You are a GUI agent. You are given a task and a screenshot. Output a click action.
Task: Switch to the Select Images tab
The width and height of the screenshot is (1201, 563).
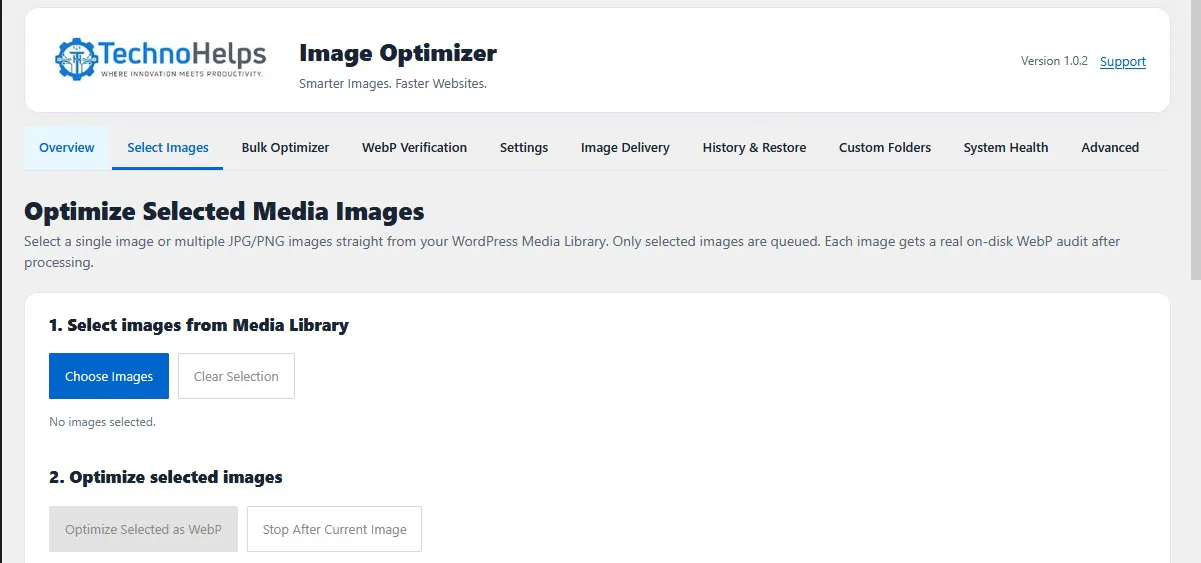(x=168, y=147)
